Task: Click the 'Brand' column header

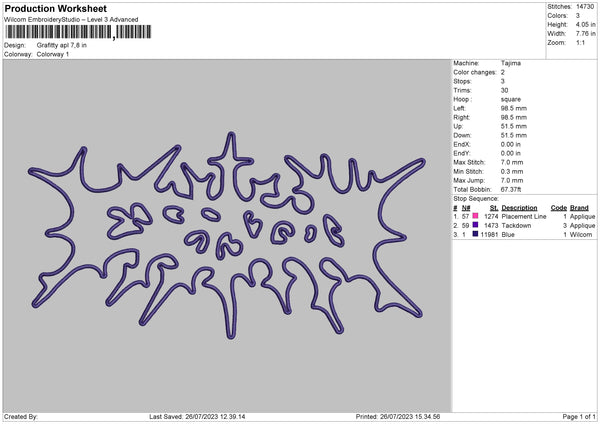Action: 579,208
